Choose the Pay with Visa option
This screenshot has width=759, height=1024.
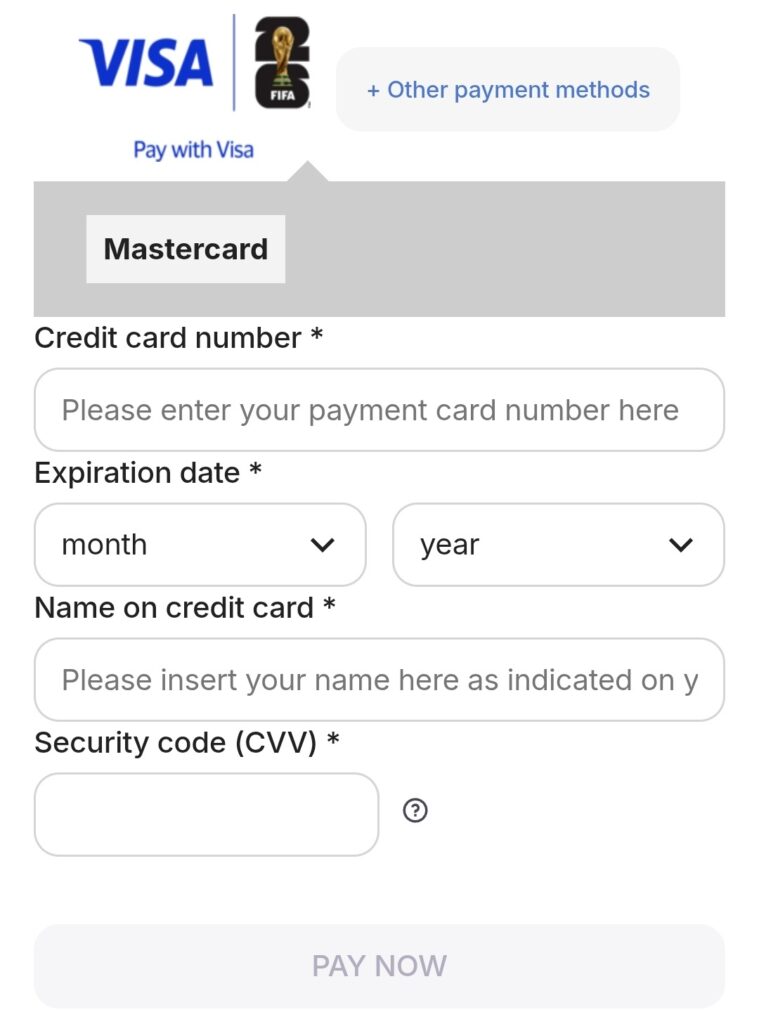[194, 150]
